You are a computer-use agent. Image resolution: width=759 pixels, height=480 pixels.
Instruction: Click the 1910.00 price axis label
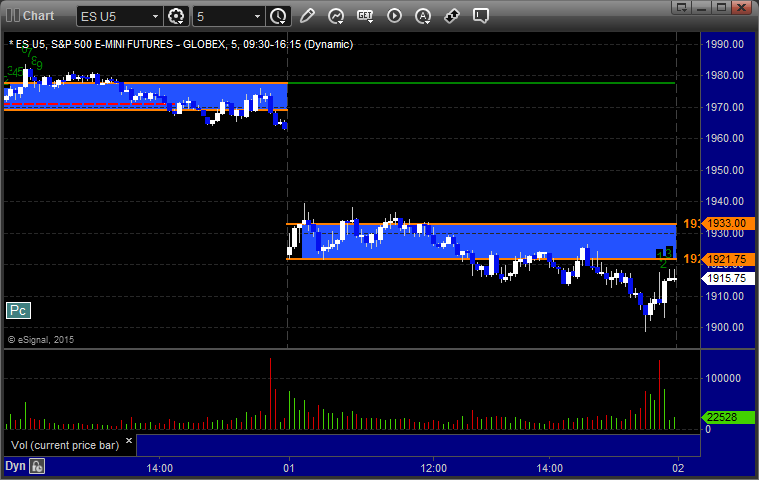(725, 296)
